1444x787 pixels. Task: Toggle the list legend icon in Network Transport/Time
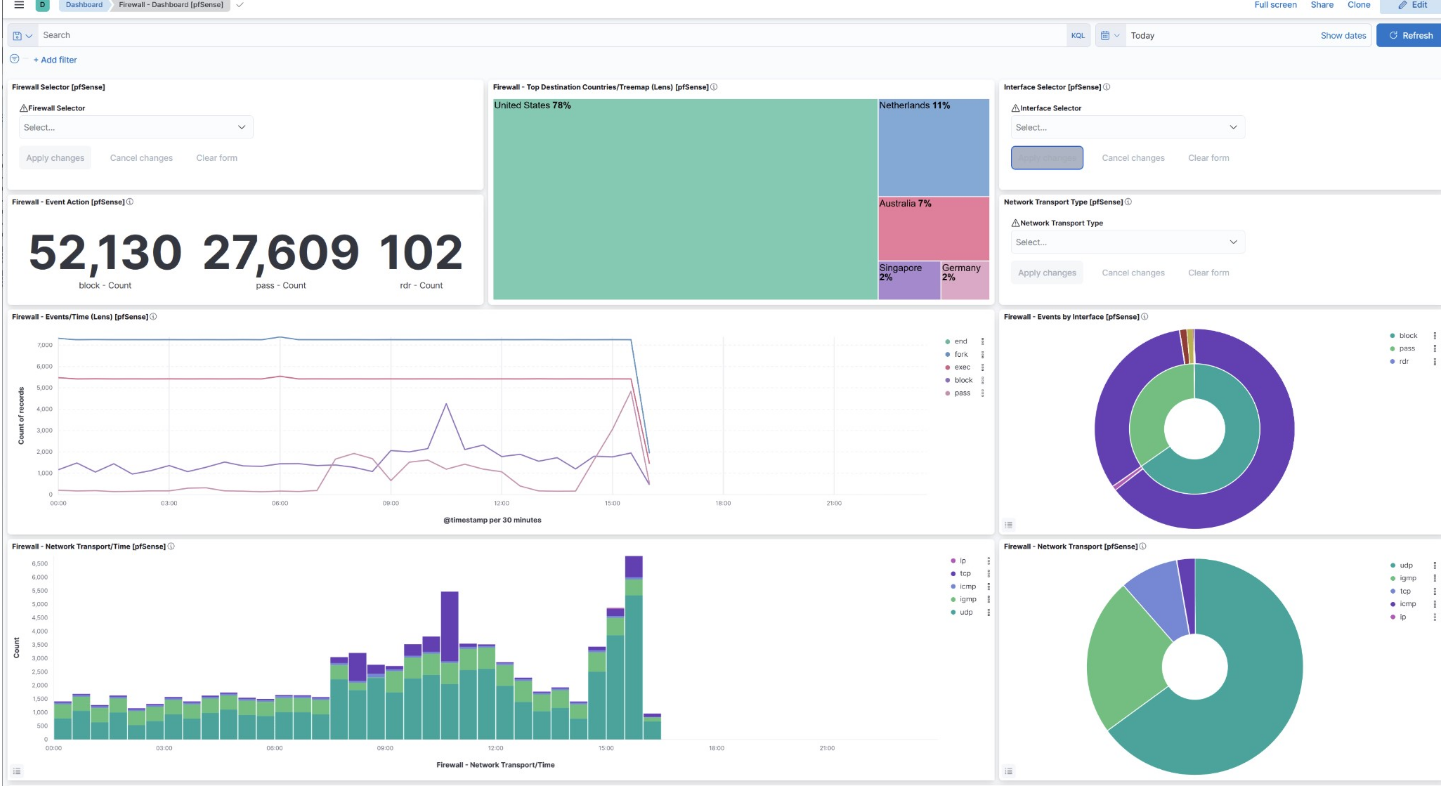[17, 771]
